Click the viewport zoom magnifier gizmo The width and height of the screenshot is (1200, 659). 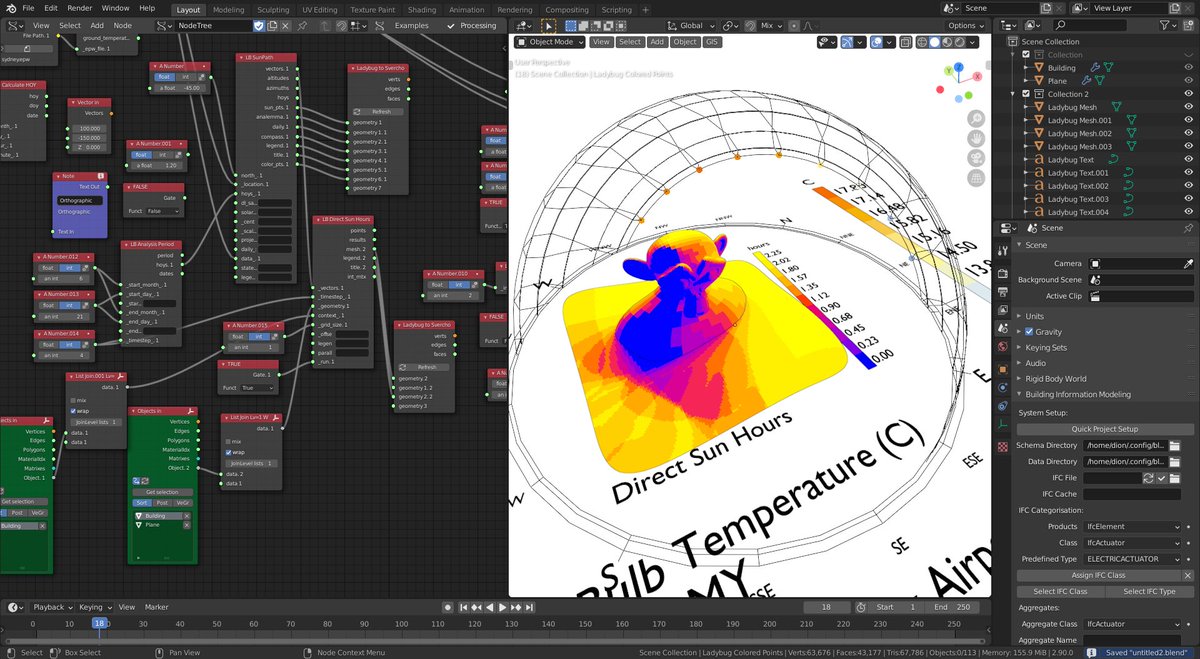(x=977, y=118)
